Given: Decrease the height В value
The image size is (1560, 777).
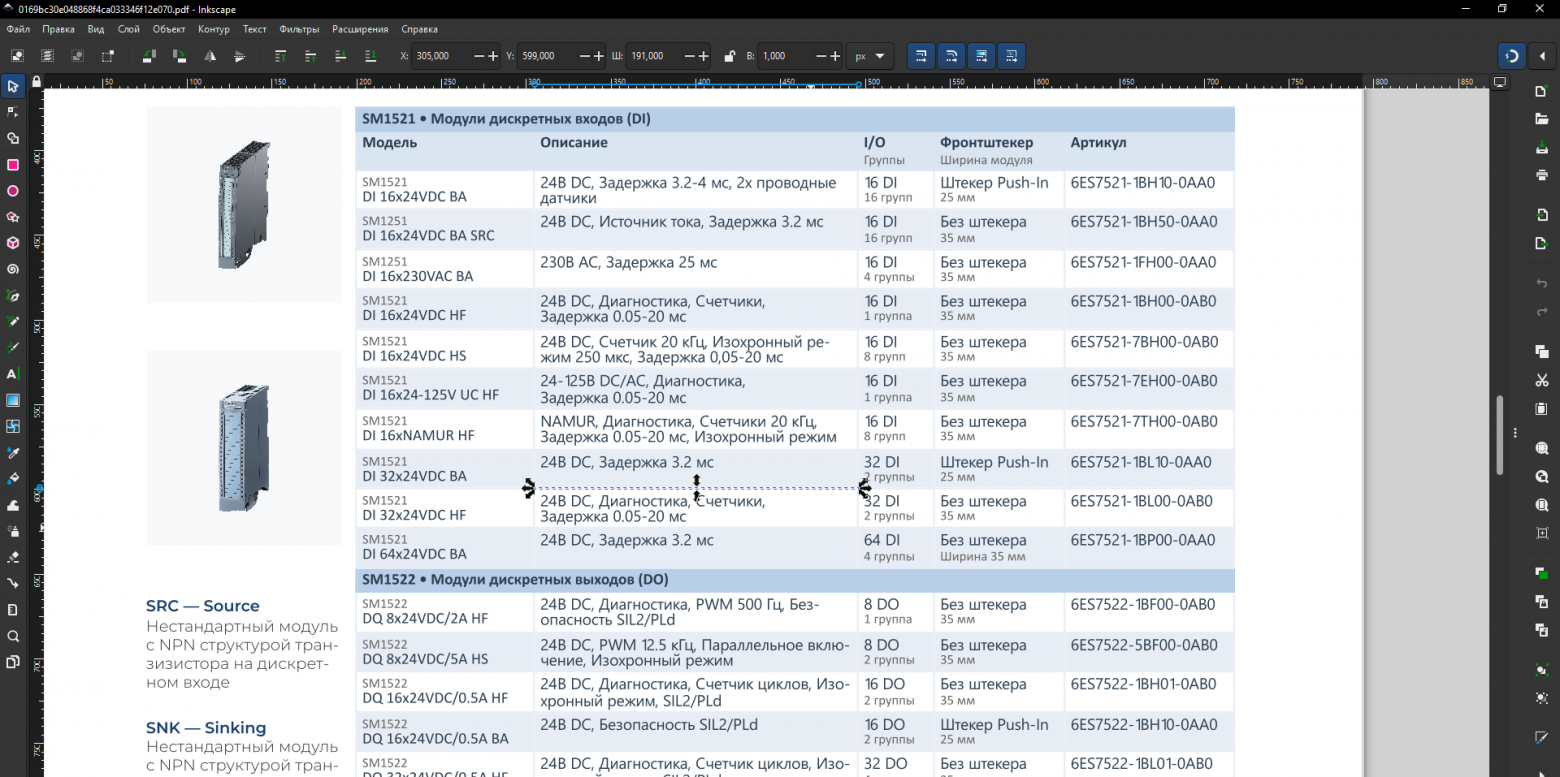Looking at the screenshot, I should pos(820,56).
